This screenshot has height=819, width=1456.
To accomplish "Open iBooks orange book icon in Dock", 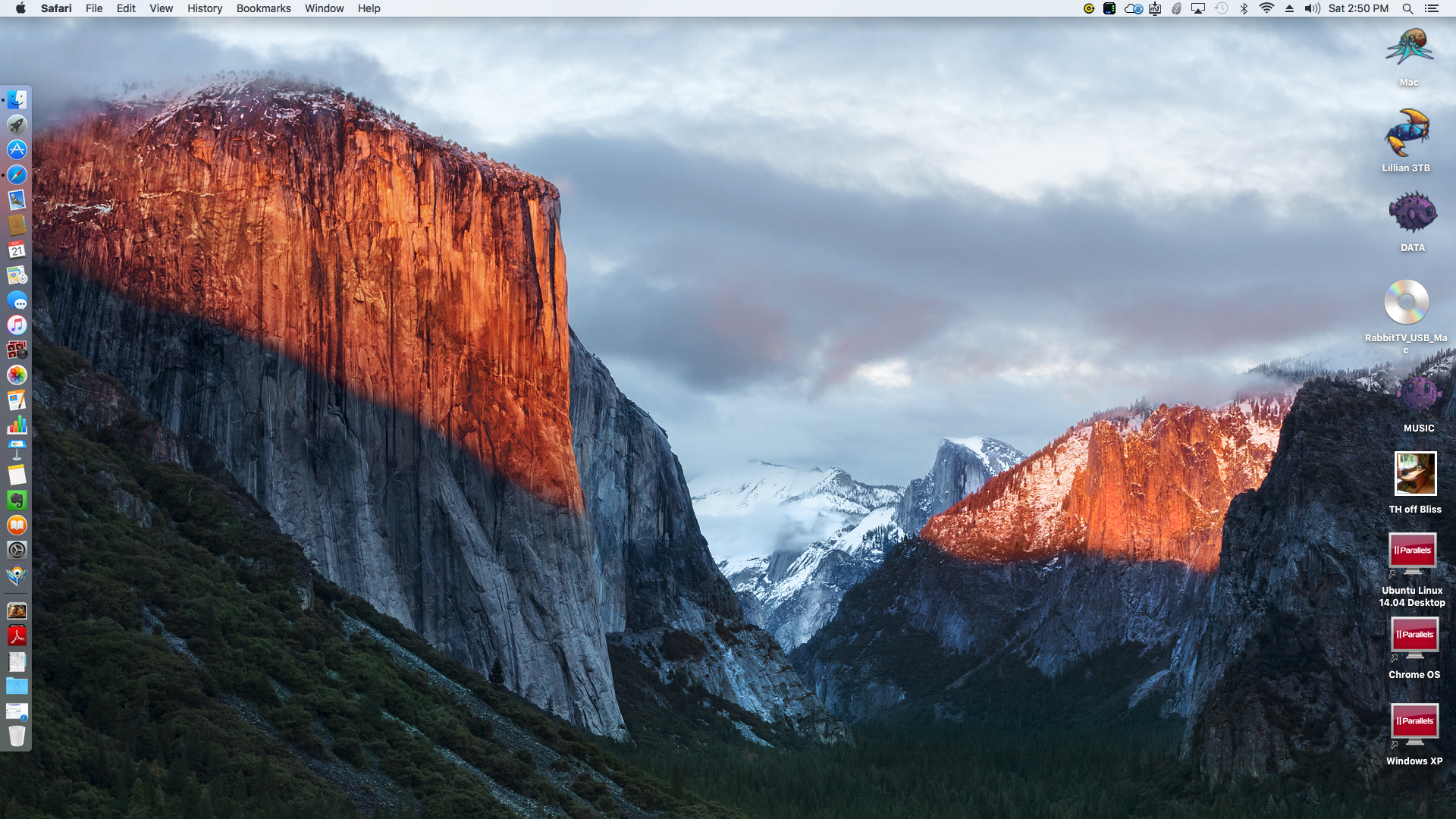I will tap(17, 525).
